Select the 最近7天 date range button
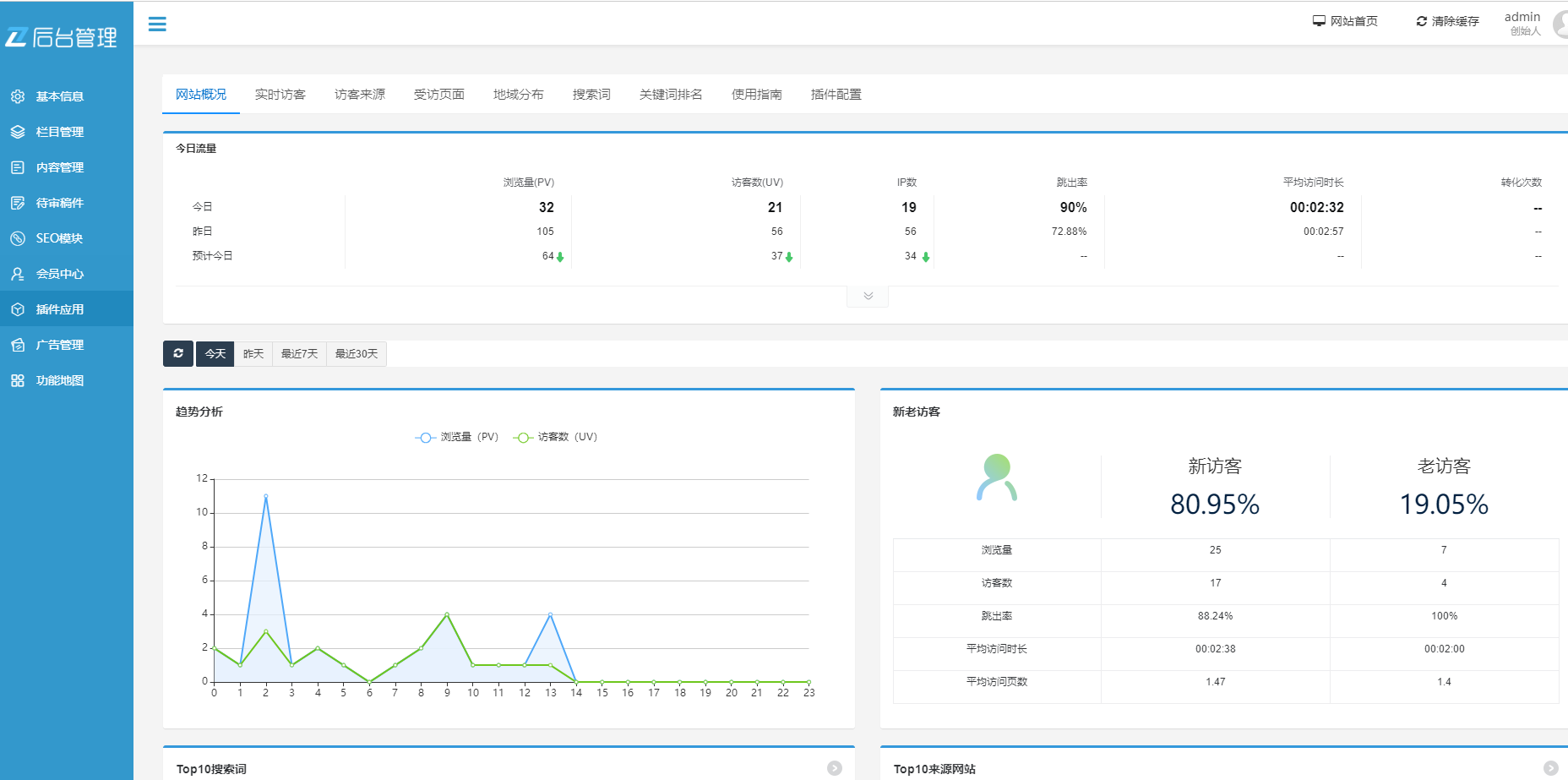This screenshot has width=1568, height=780. [x=300, y=353]
